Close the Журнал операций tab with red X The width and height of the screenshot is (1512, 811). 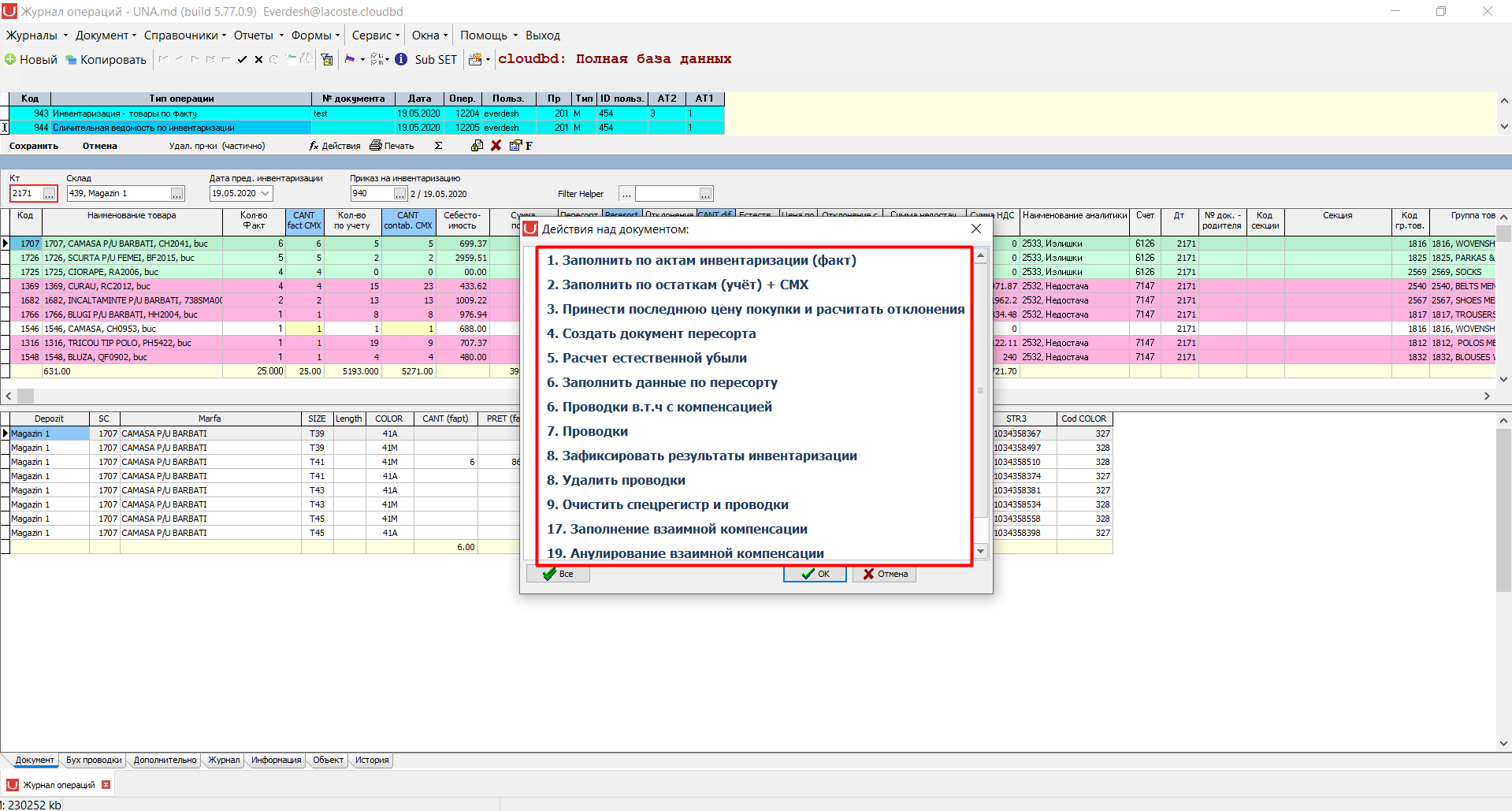tap(106, 785)
